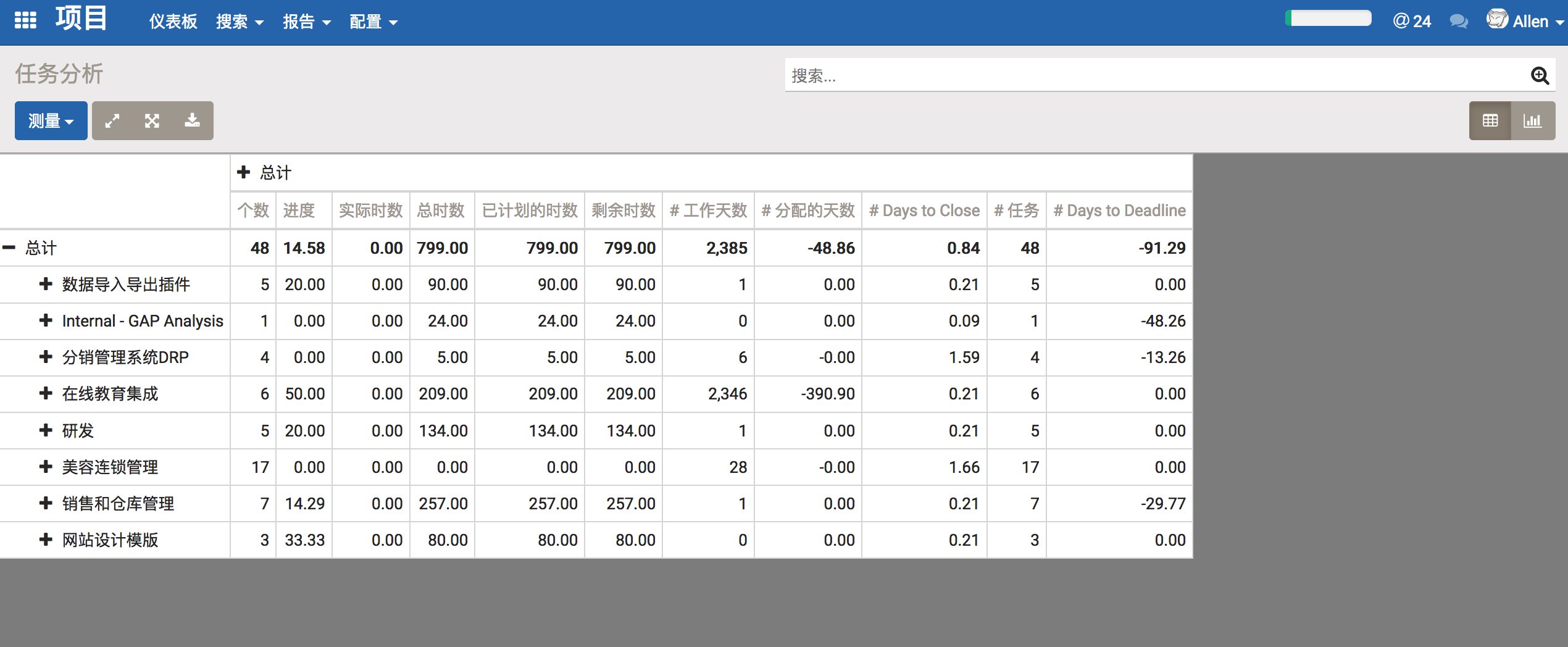Viewport: 1568px width, 647px height.
Task: Click the flip axis arrows icon
Action: [x=112, y=121]
